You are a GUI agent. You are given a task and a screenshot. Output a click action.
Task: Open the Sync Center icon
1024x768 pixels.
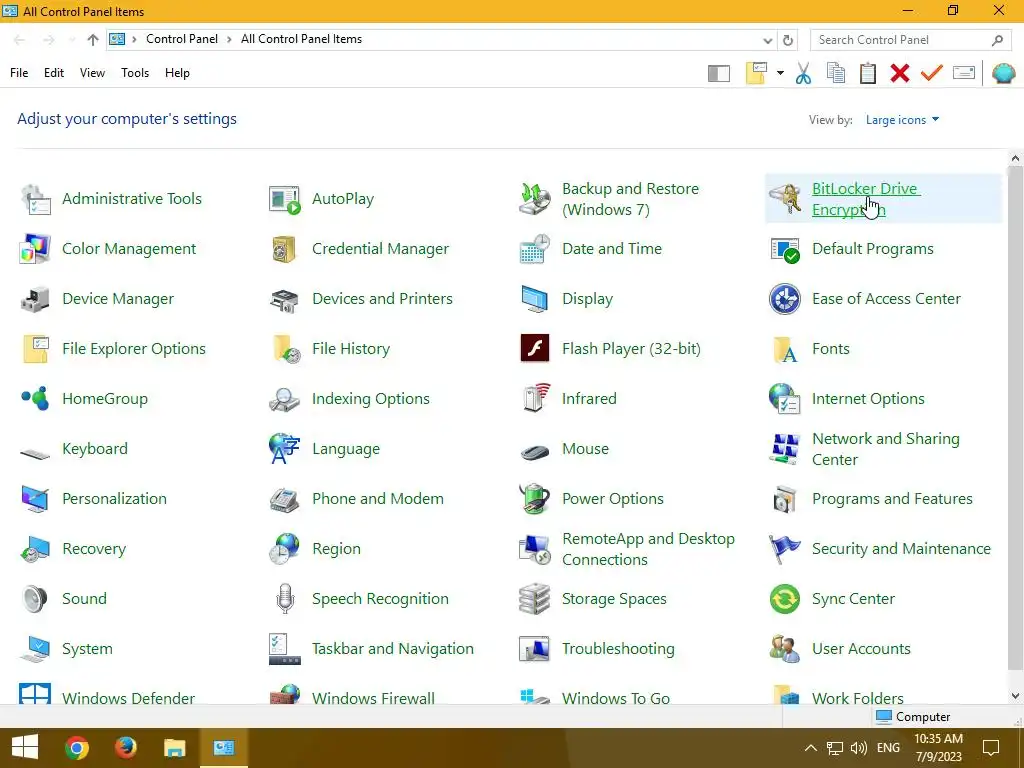tap(784, 599)
